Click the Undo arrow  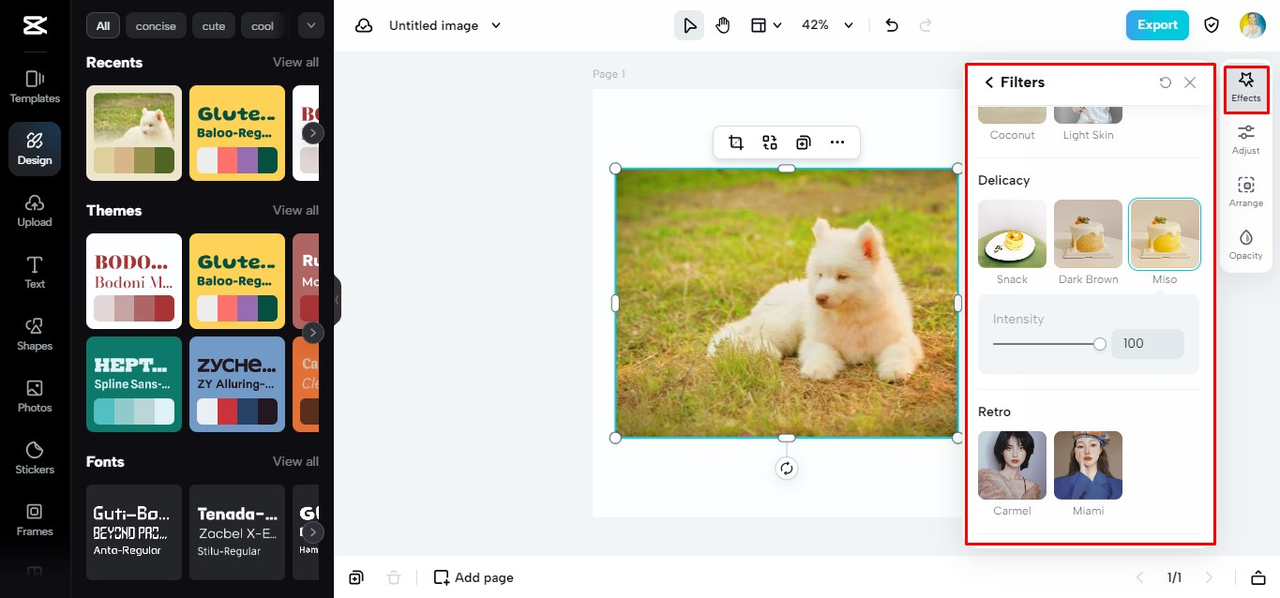point(892,25)
